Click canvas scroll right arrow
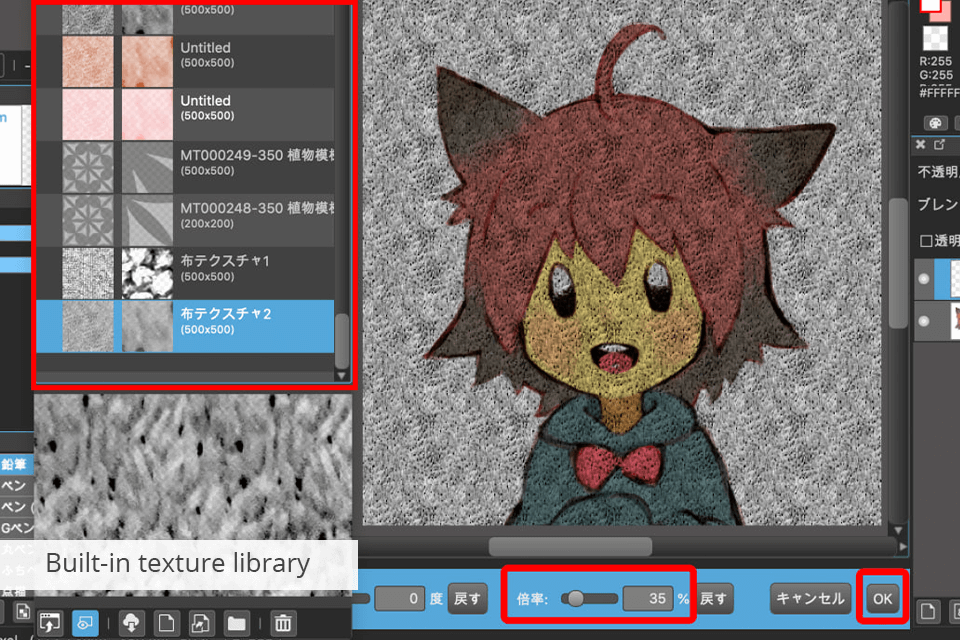960x640 pixels. [902, 546]
